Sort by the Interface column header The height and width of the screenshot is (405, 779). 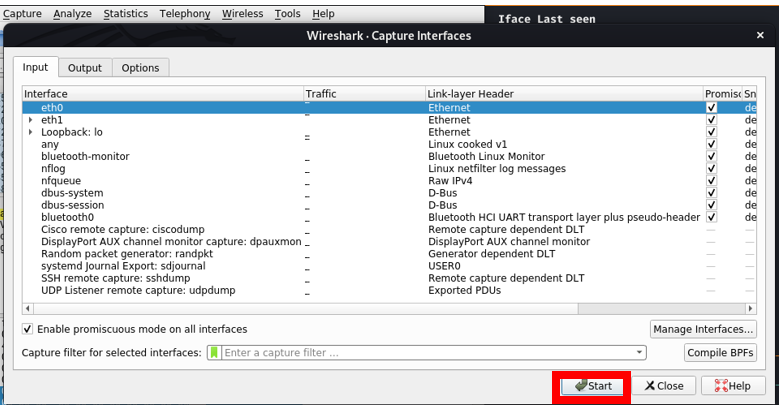click(x=163, y=94)
